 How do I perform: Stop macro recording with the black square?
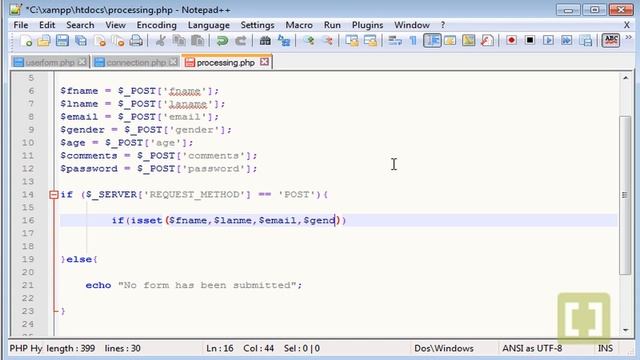coord(530,41)
